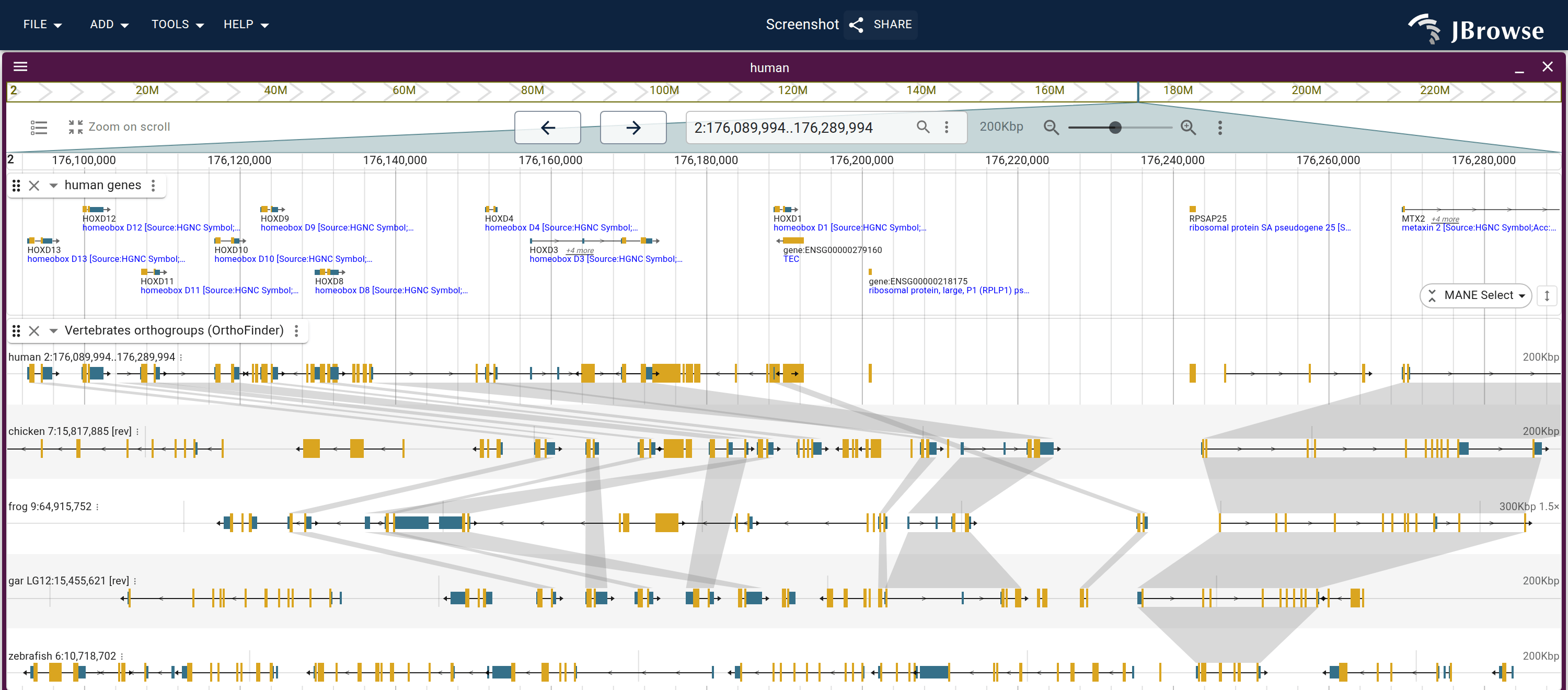
Task: Pan left with the back arrow button
Action: point(547,127)
